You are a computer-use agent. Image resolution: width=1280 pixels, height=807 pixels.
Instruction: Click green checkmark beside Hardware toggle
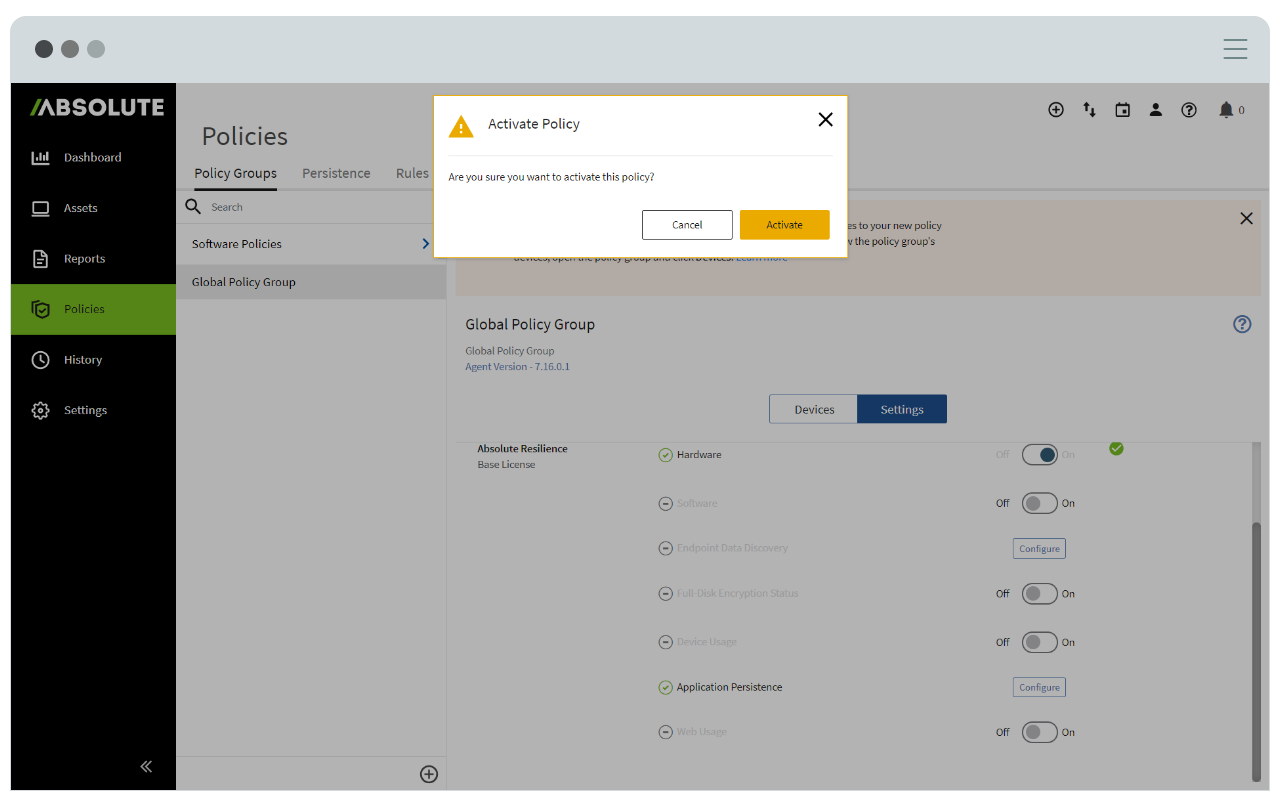tap(1116, 448)
